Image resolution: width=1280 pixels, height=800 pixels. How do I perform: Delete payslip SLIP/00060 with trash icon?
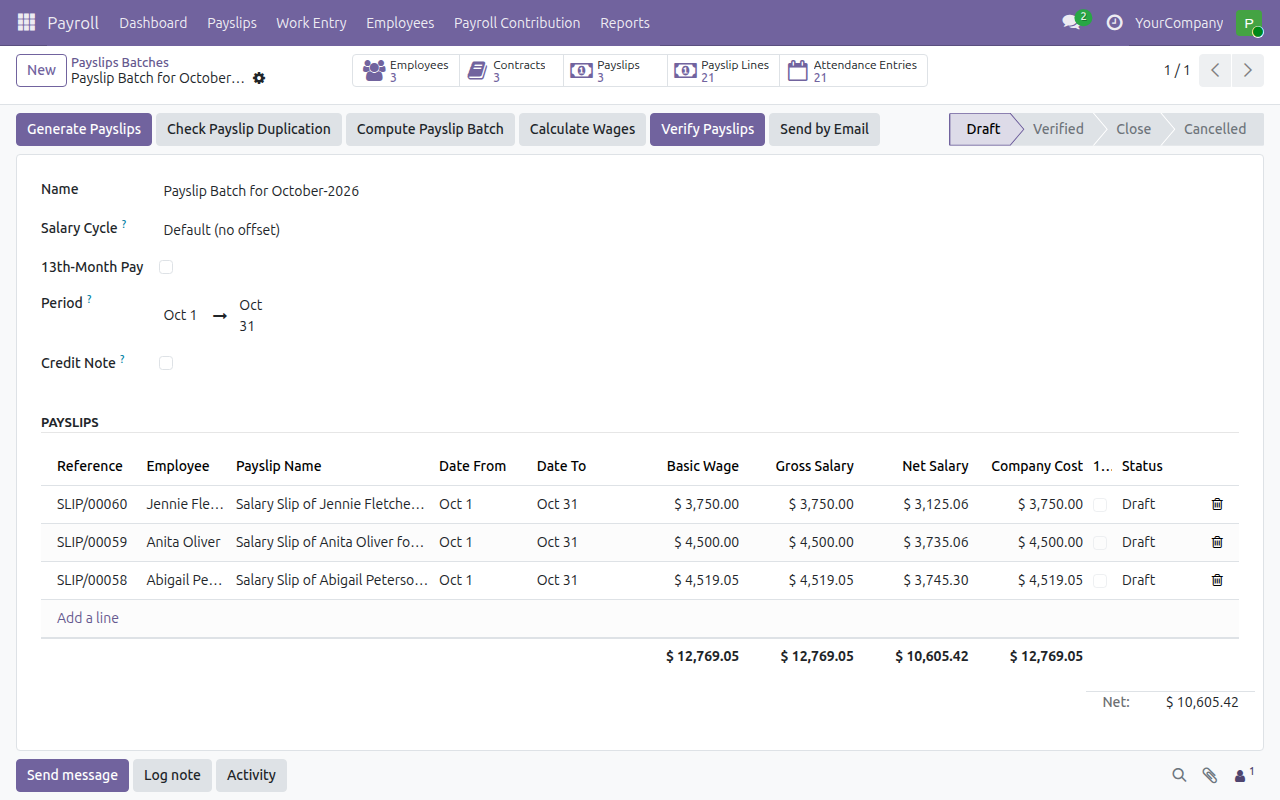pos(1217,504)
